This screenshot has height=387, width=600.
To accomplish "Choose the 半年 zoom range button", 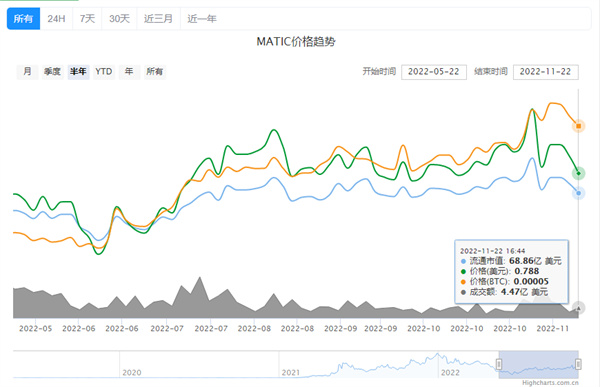I will click(78, 72).
